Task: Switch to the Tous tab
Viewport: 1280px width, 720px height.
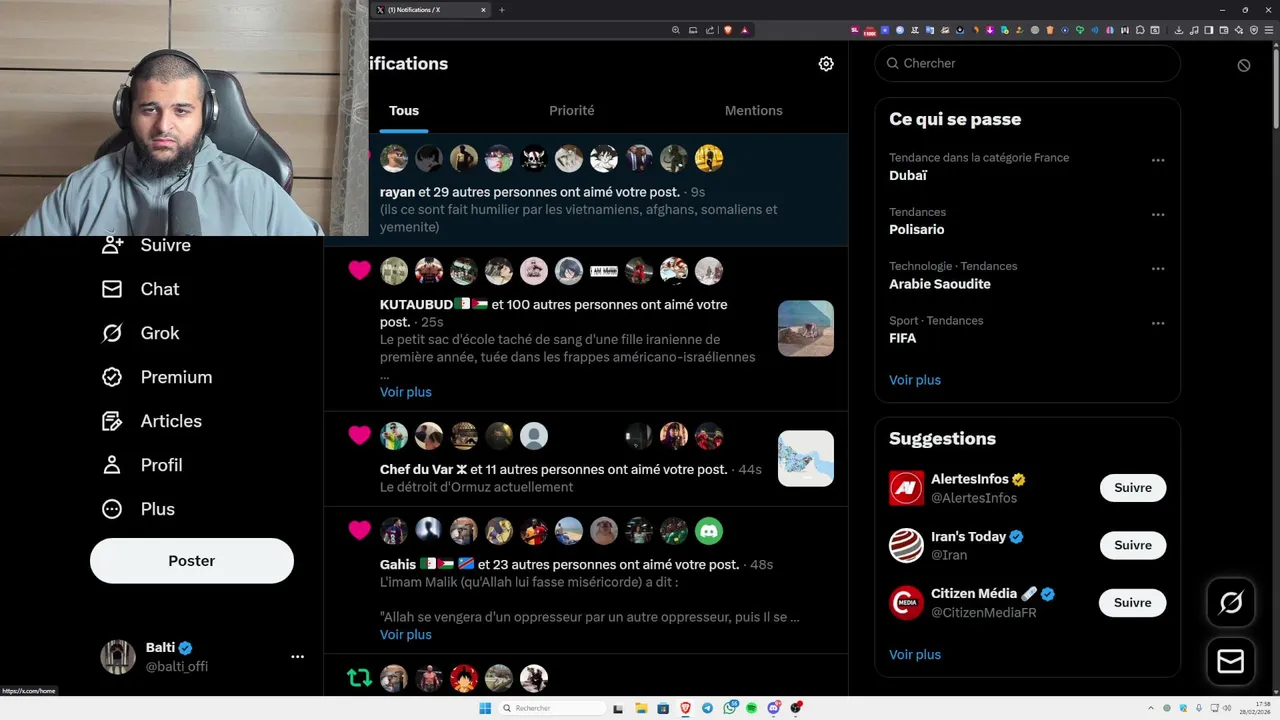Action: click(404, 111)
